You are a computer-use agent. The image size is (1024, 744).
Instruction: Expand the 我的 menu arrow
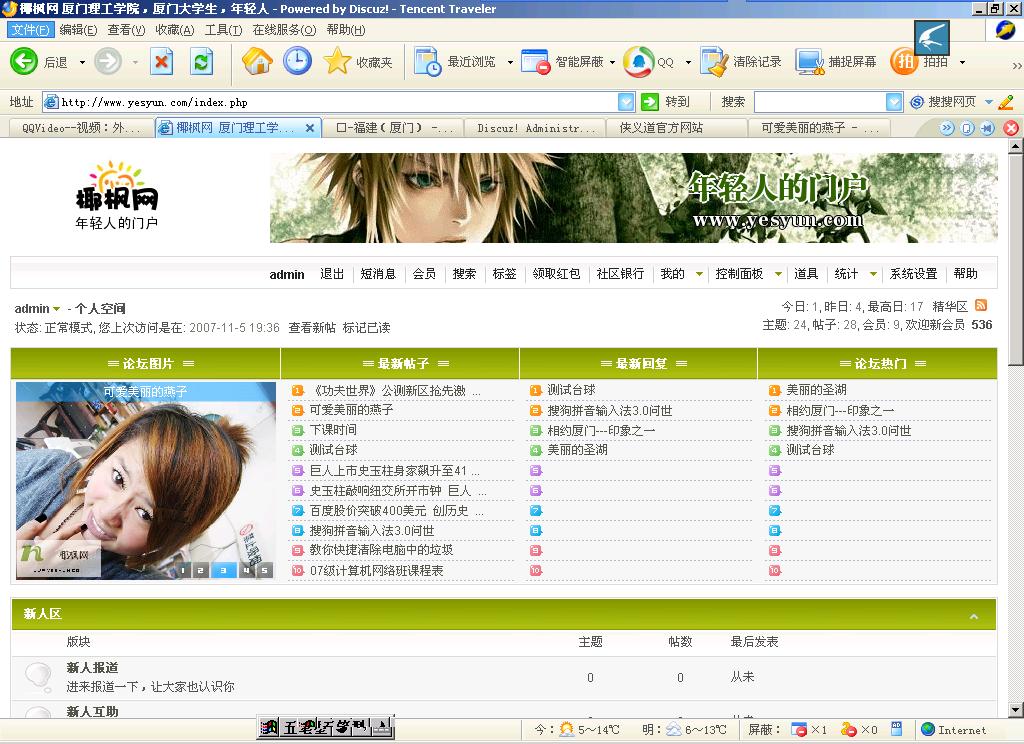[699, 274]
